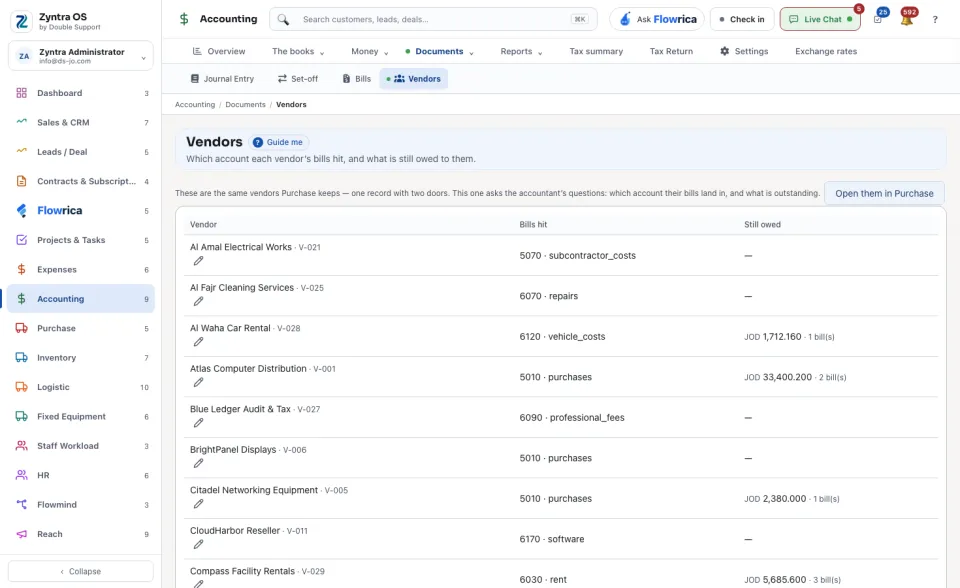Click the help question mark icon

935,20
